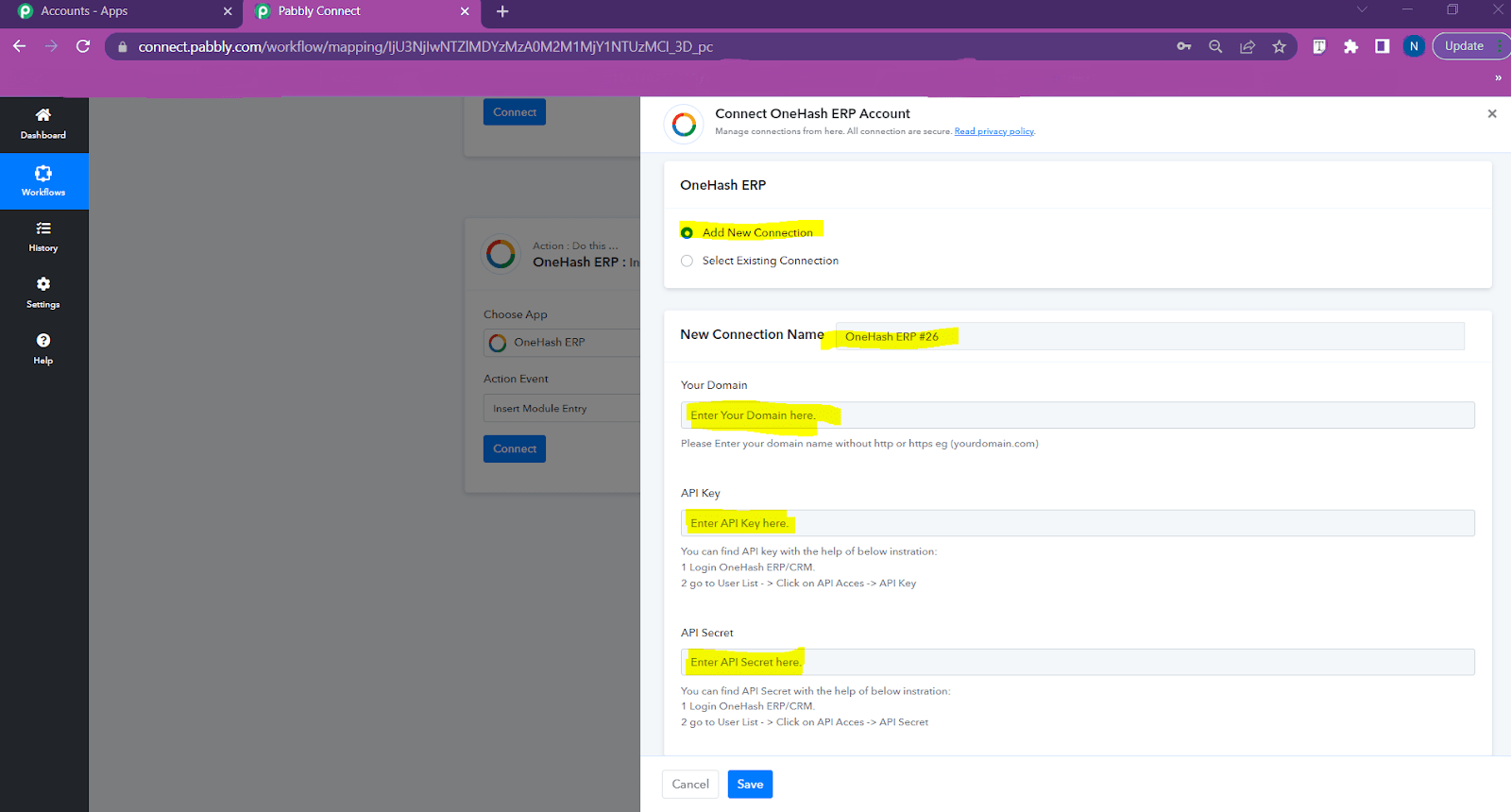
Task: Click the zoom magnifier icon in address bar
Action: (x=1215, y=46)
